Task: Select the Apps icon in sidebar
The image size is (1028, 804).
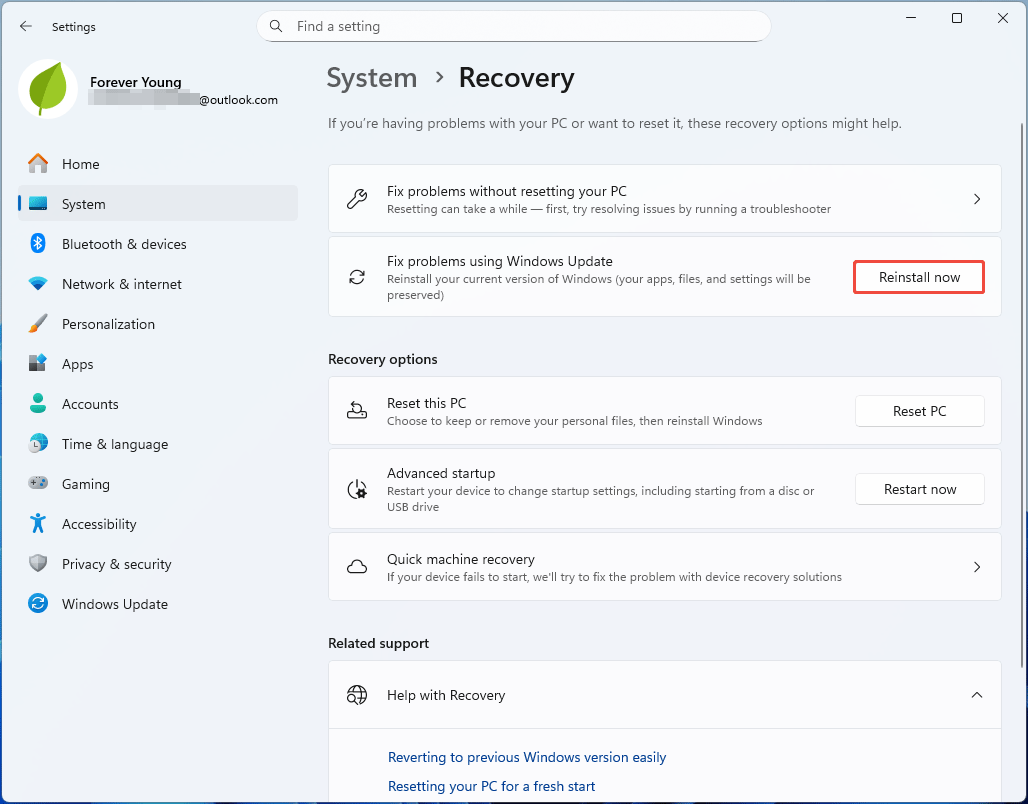Action: pos(38,364)
